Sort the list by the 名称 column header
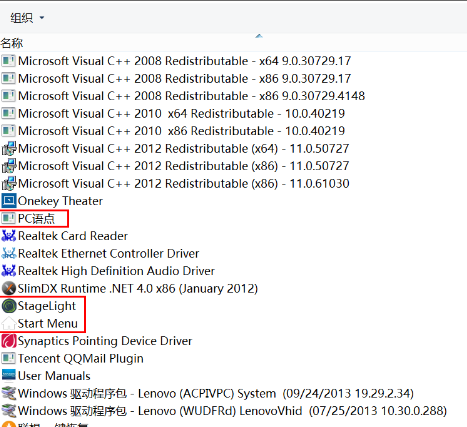Image resolution: width=467 pixels, height=427 pixels. click(x=12, y=43)
